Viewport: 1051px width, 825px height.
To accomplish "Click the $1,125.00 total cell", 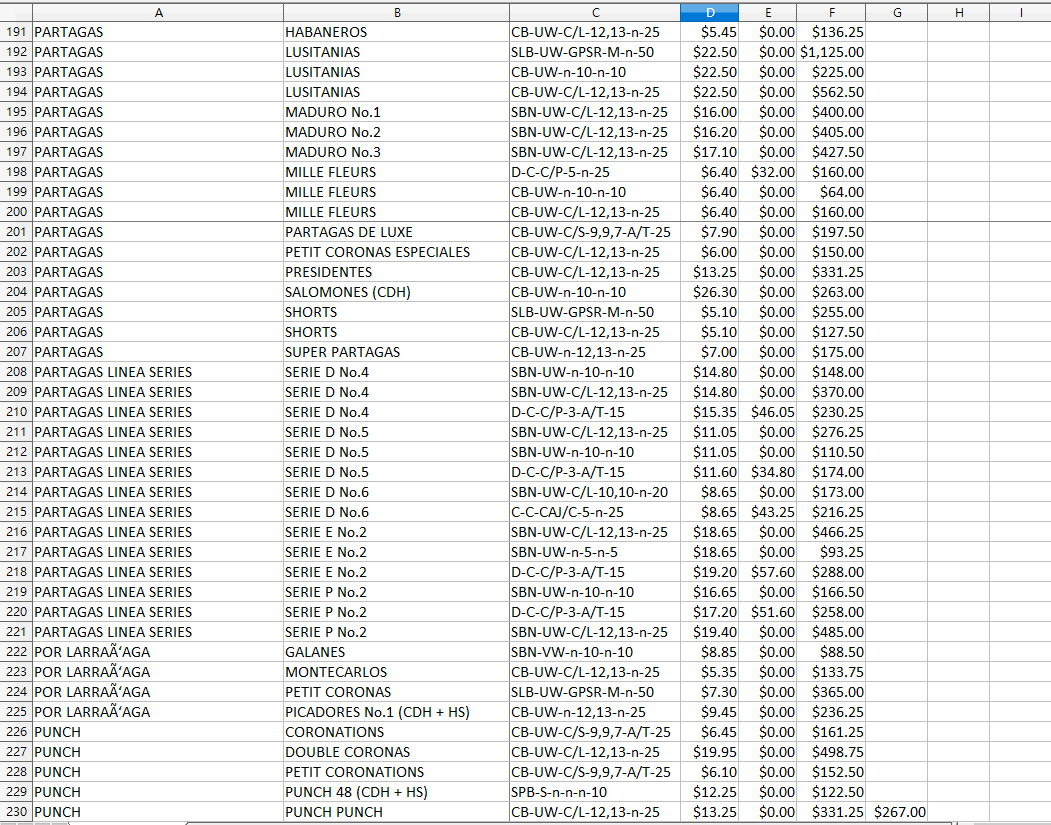I will click(x=831, y=52).
